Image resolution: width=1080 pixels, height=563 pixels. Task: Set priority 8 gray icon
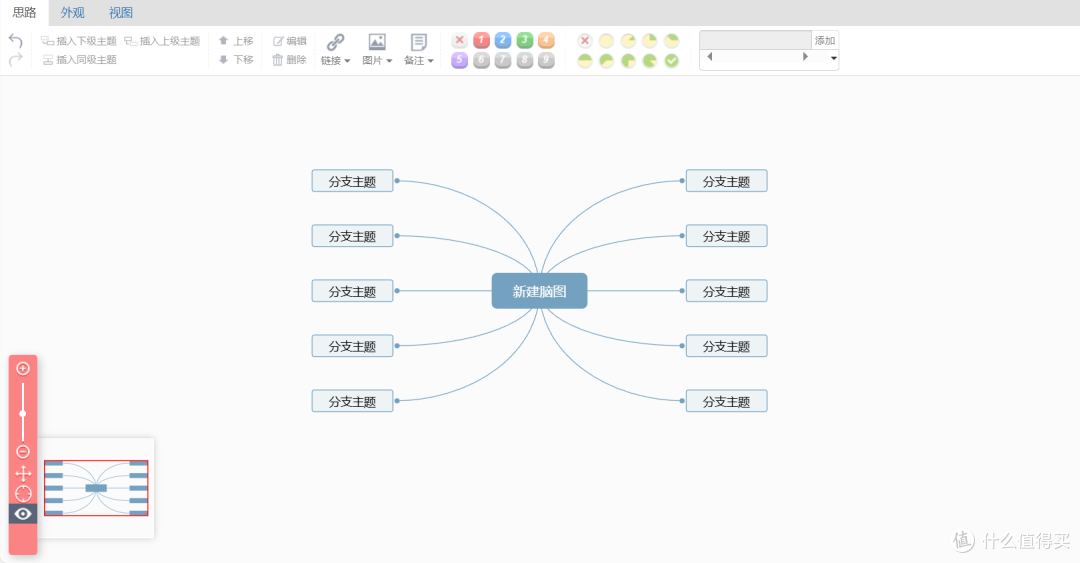(525, 61)
